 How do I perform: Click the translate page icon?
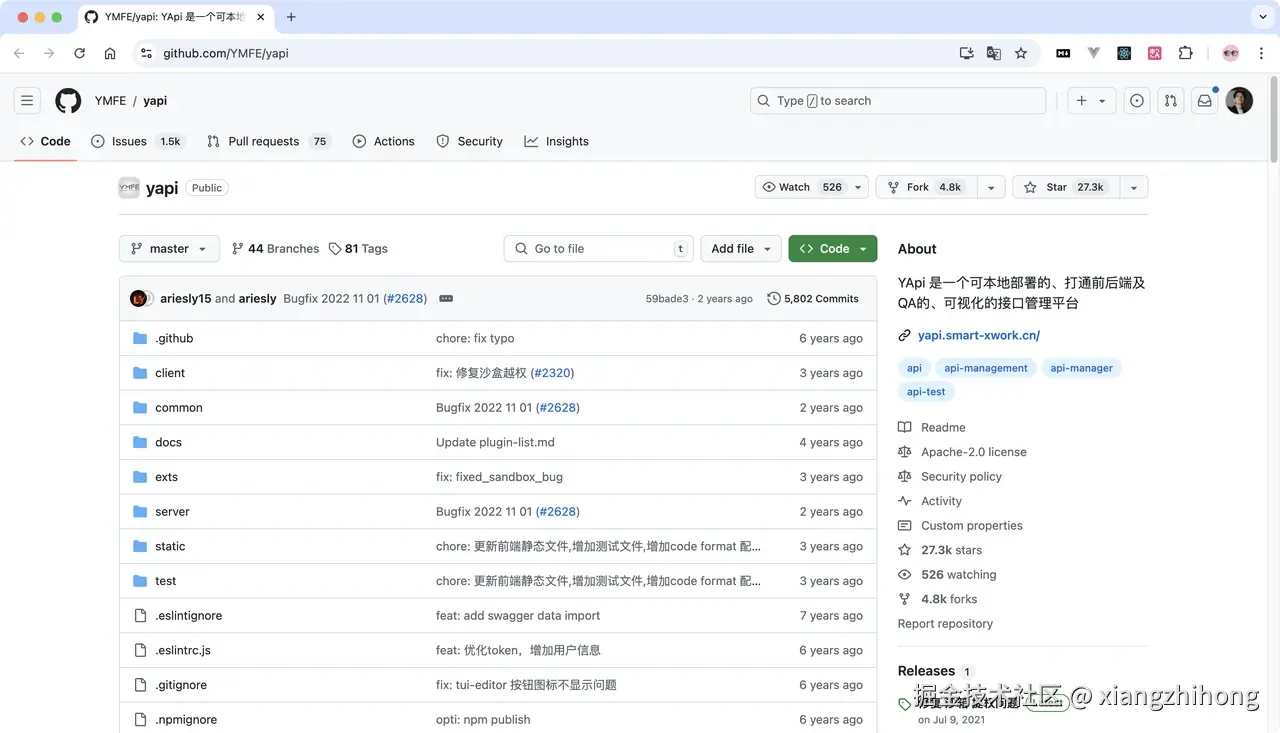click(994, 53)
